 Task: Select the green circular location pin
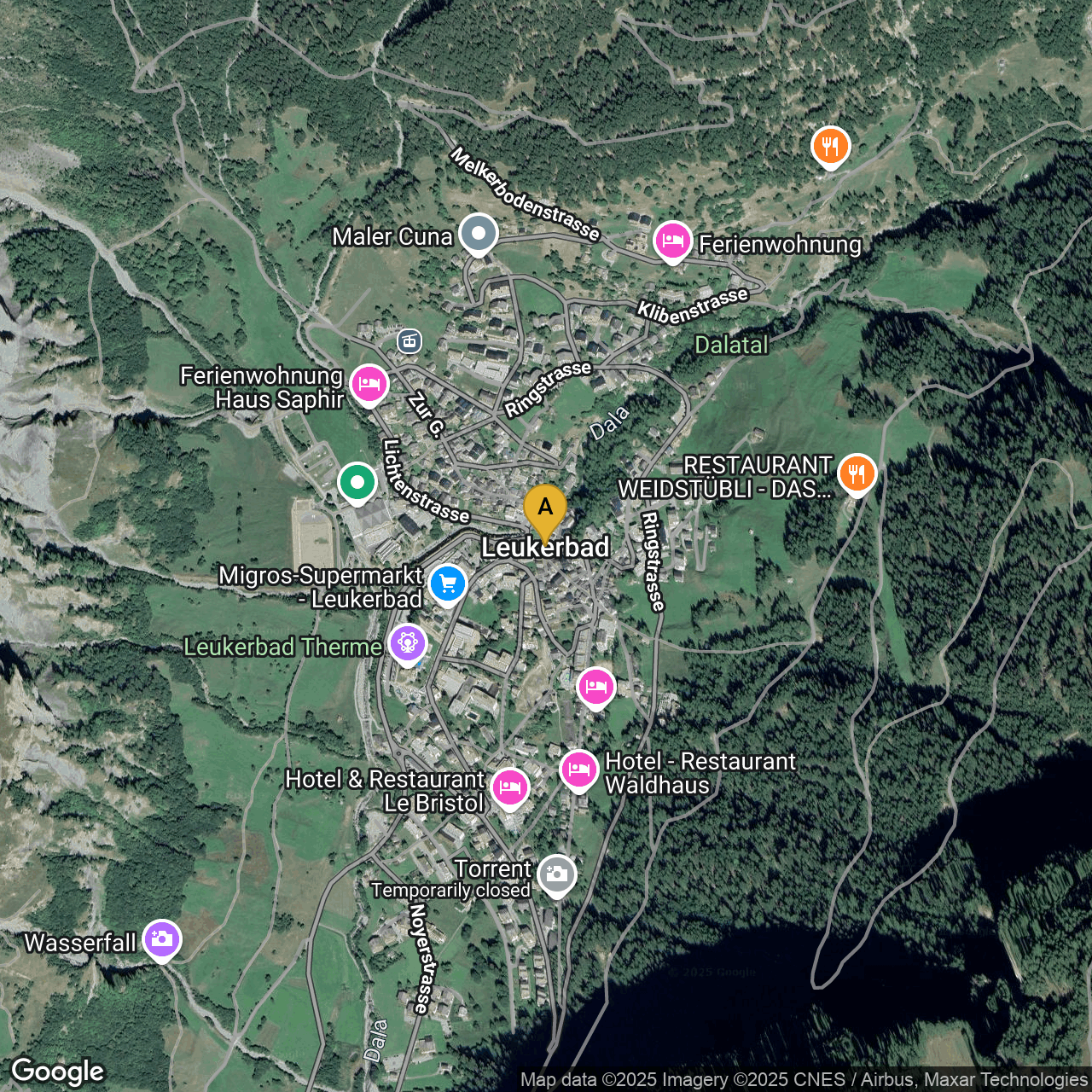point(357,484)
